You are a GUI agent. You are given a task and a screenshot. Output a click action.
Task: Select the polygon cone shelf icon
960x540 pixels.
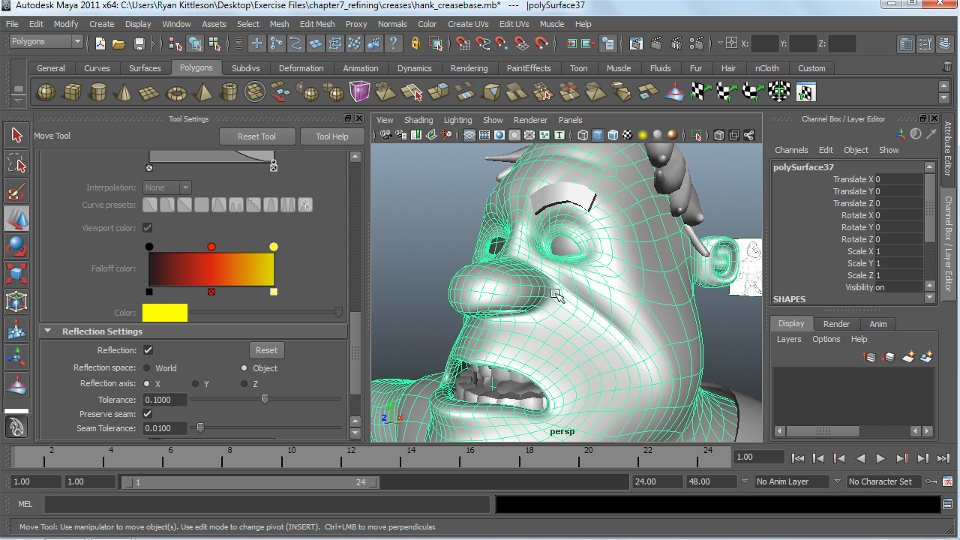click(x=124, y=93)
